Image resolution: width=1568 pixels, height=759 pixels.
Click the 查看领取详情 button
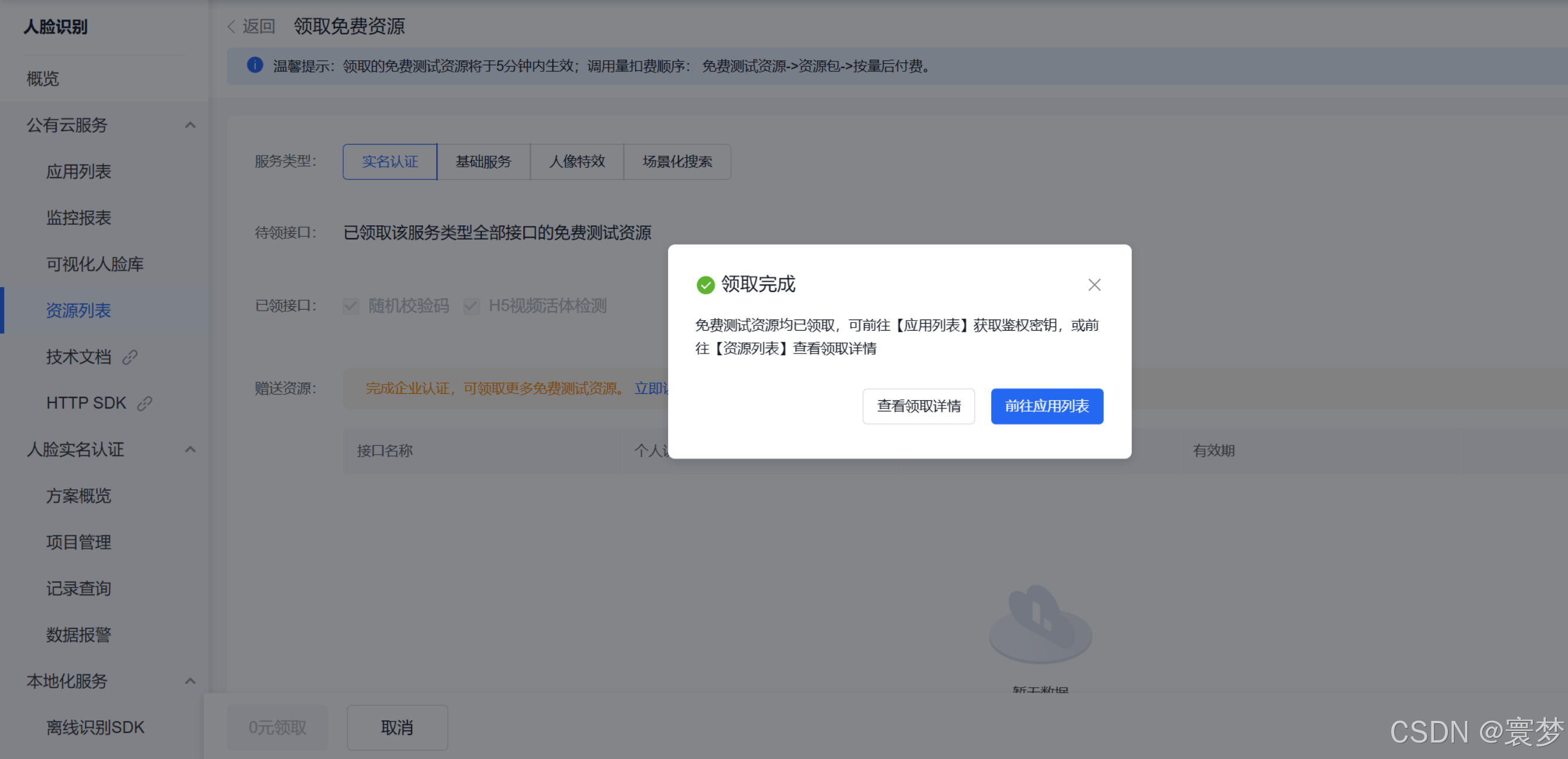(918, 406)
